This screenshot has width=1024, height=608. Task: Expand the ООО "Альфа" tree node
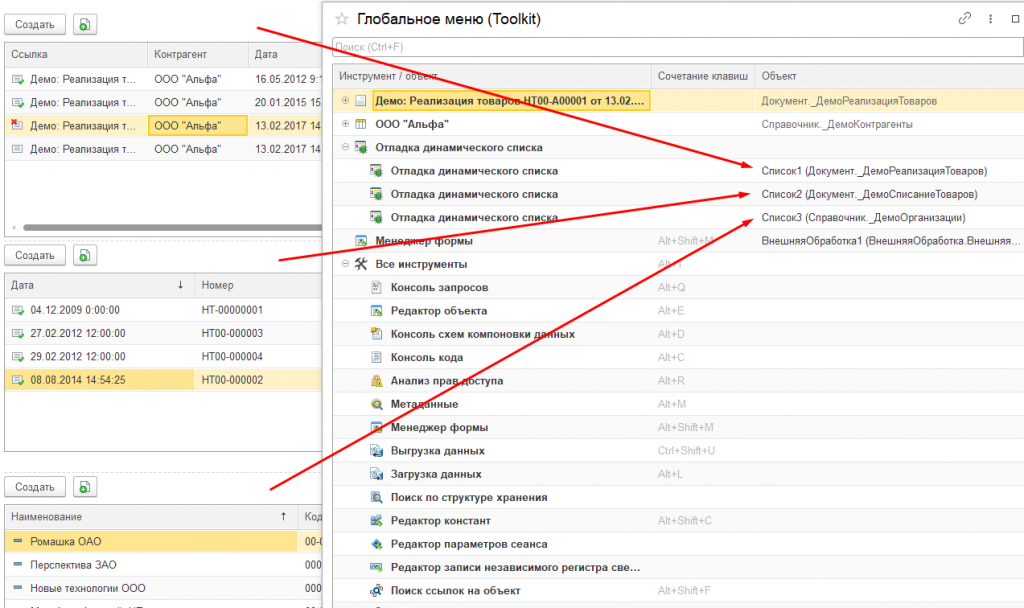[x=345, y=124]
